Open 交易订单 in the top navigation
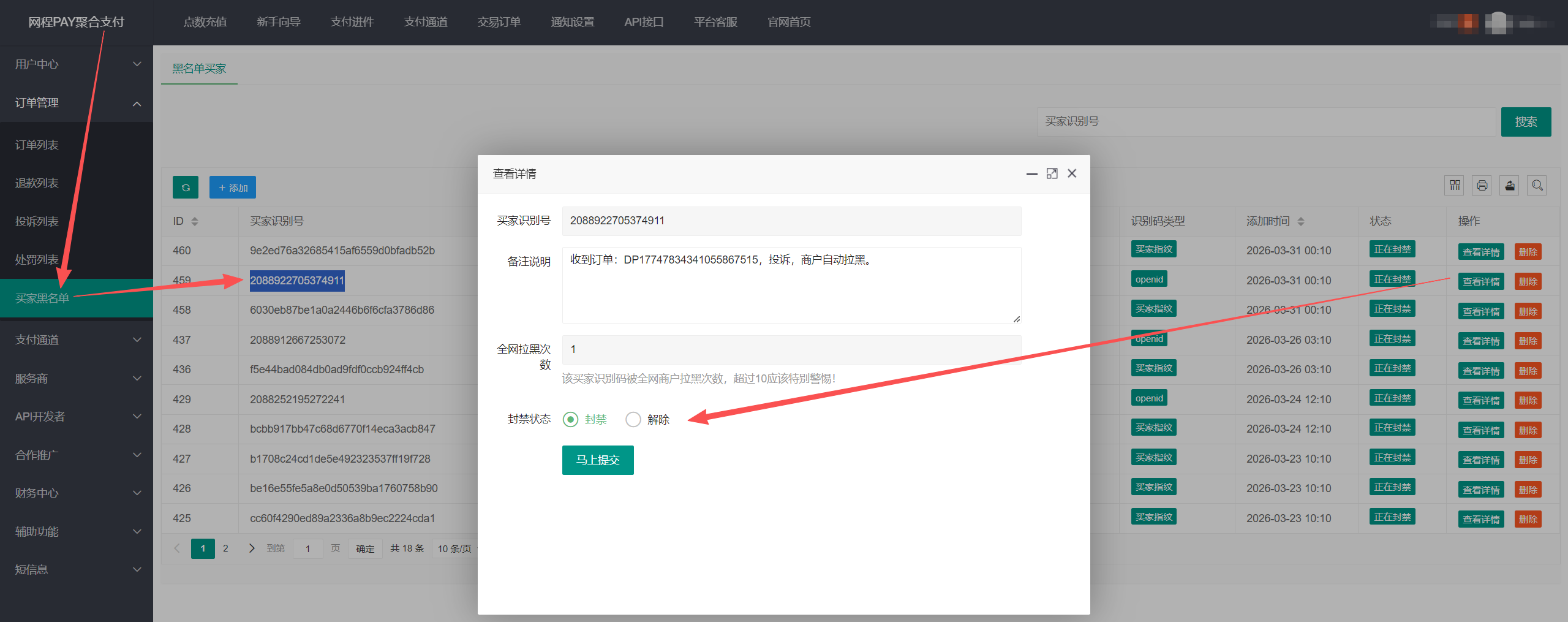The height and width of the screenshot is (622, 1568). point(499,22)
